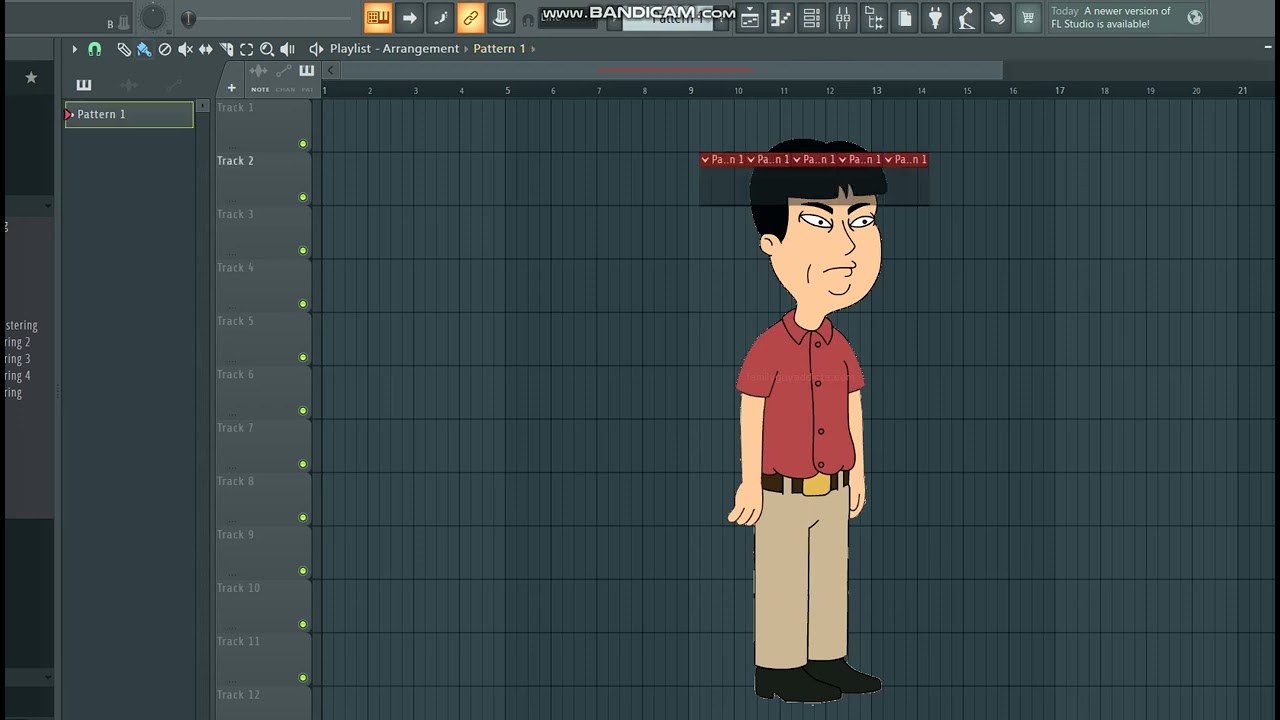1280x720 pixels.
Task: Click the multilink controllers knob icon
Action: [501, 17]
